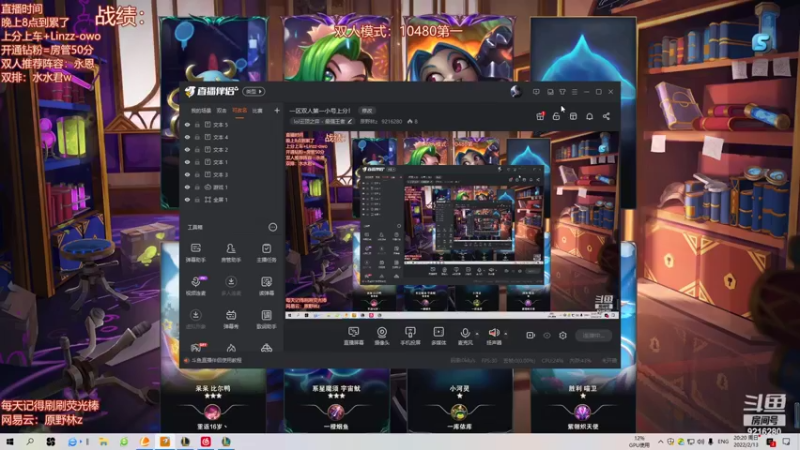Click the room number 9216280 in header

click(x=391, y=121)
